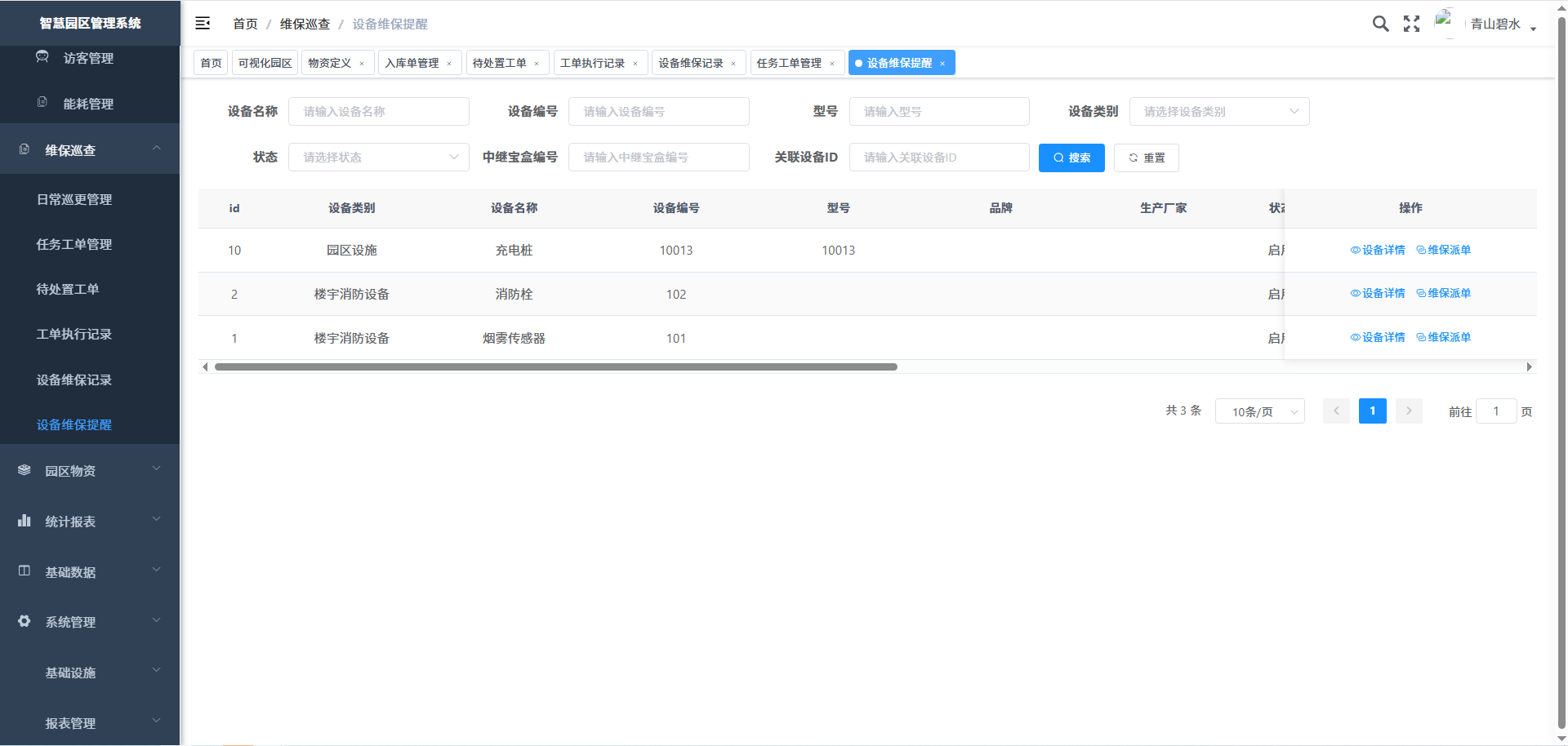The image size is (1568, 746).
Task: Open the 状态 select dropdown
Action: tap(378, 158)
